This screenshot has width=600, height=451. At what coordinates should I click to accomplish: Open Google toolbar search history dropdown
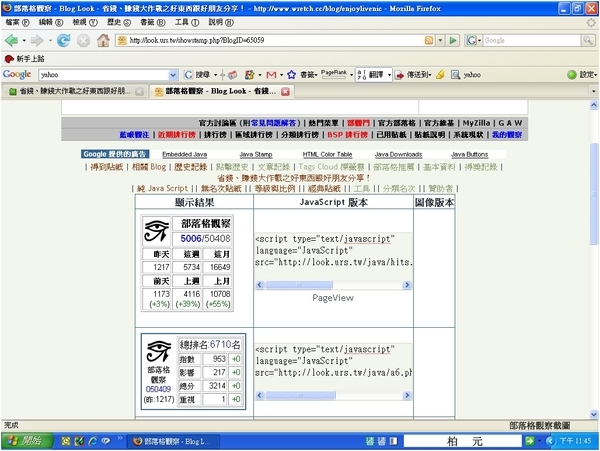pos(173,75)
